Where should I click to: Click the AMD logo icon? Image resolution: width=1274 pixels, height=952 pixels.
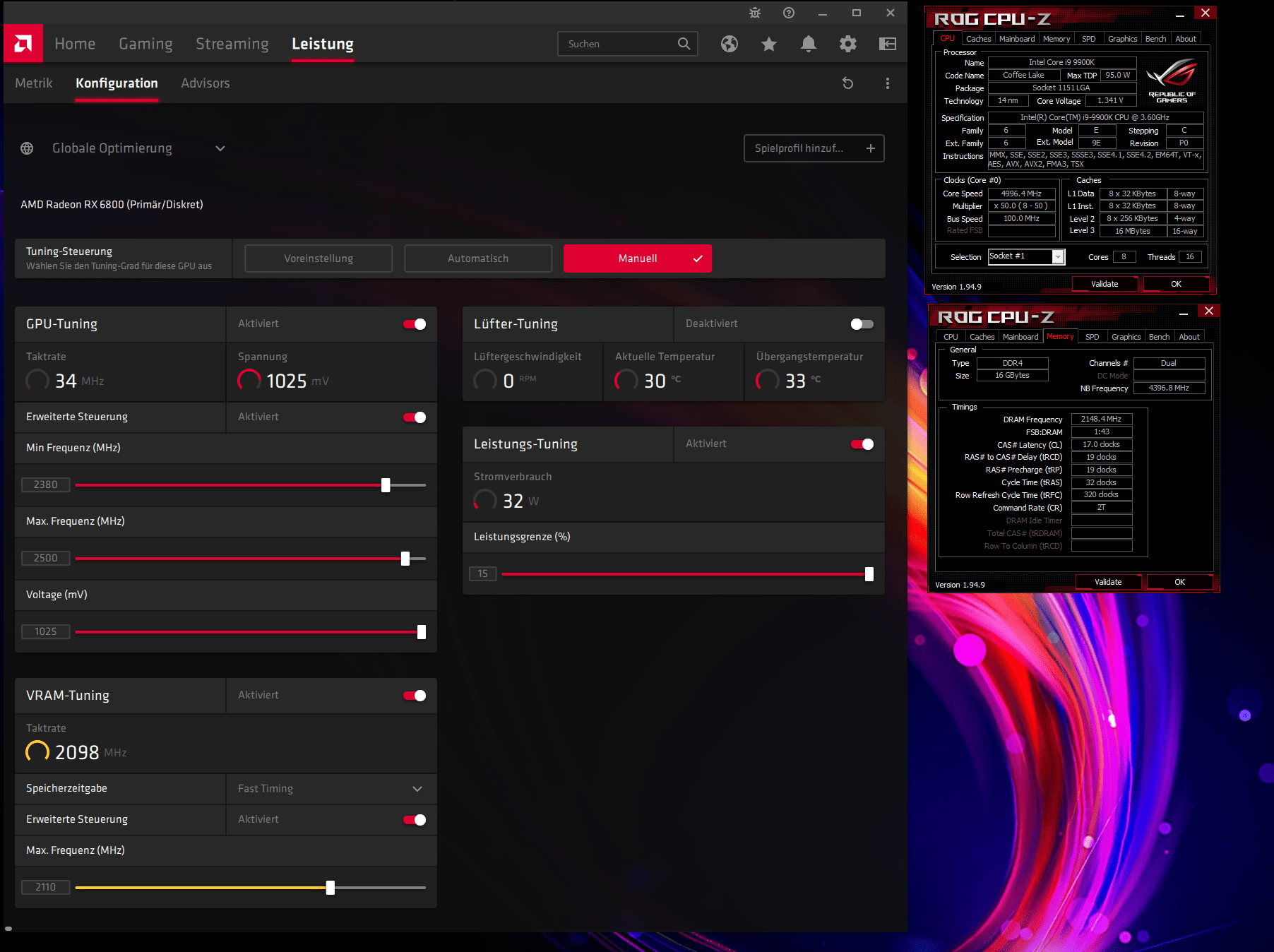click(x=23, y=44)
